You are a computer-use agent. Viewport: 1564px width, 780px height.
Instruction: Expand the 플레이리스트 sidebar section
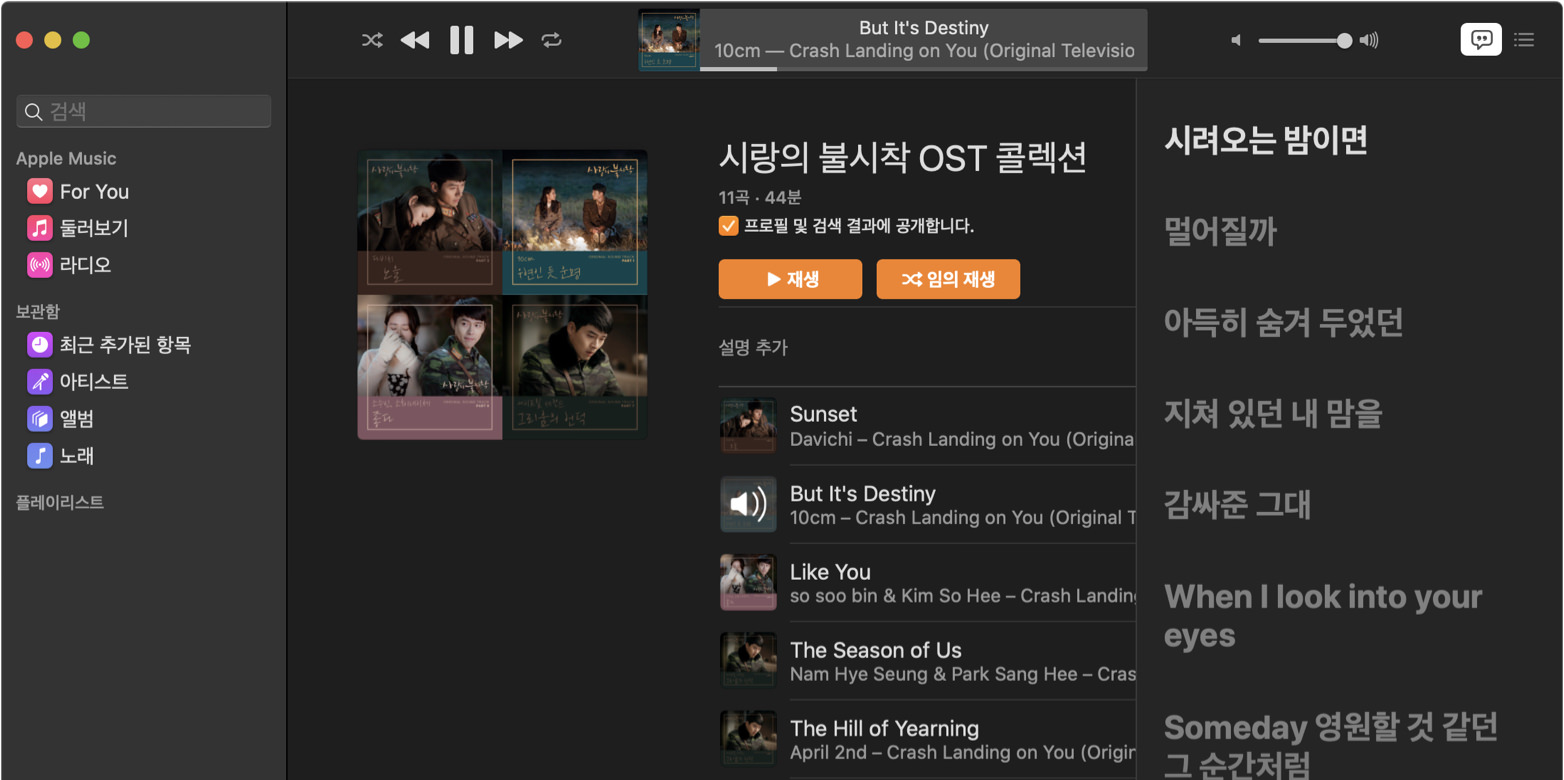60,502
